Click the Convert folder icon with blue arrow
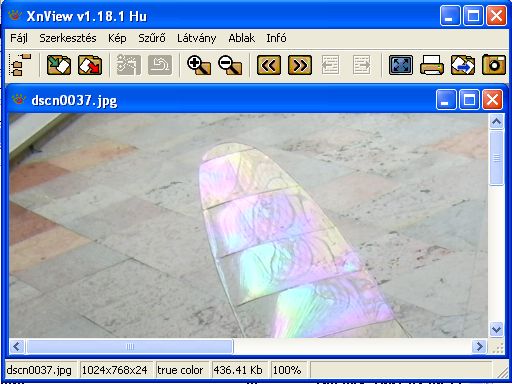The width and height of the screenshot is (512, 384). (463, 65)
